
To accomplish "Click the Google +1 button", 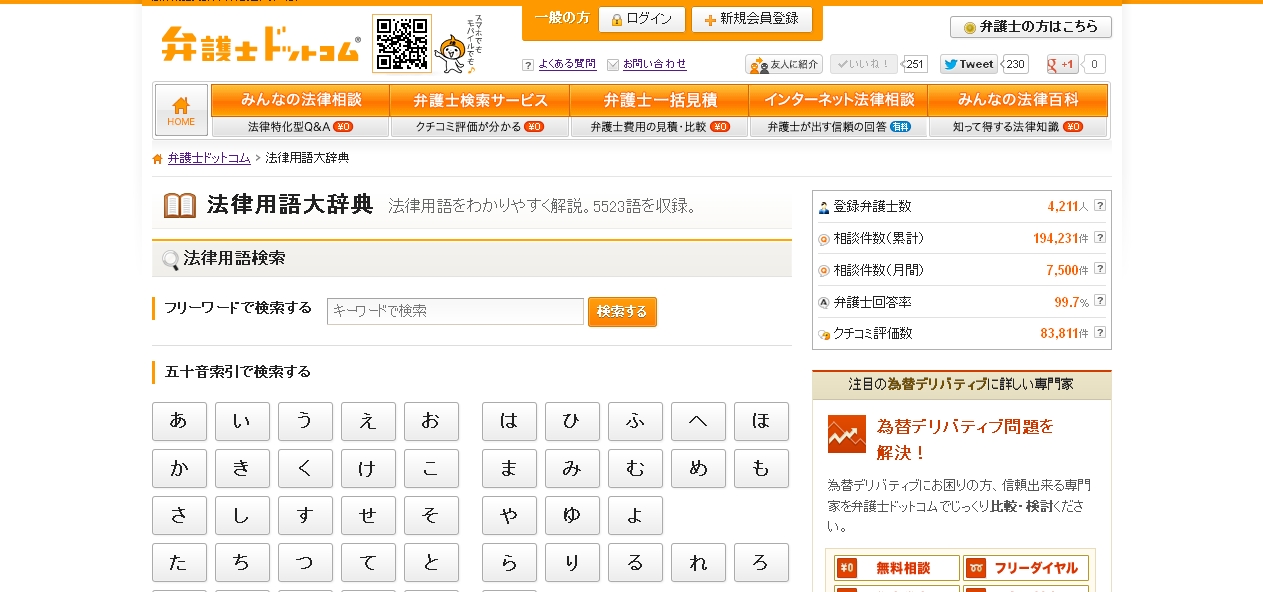I will (x=1061, y=64).
